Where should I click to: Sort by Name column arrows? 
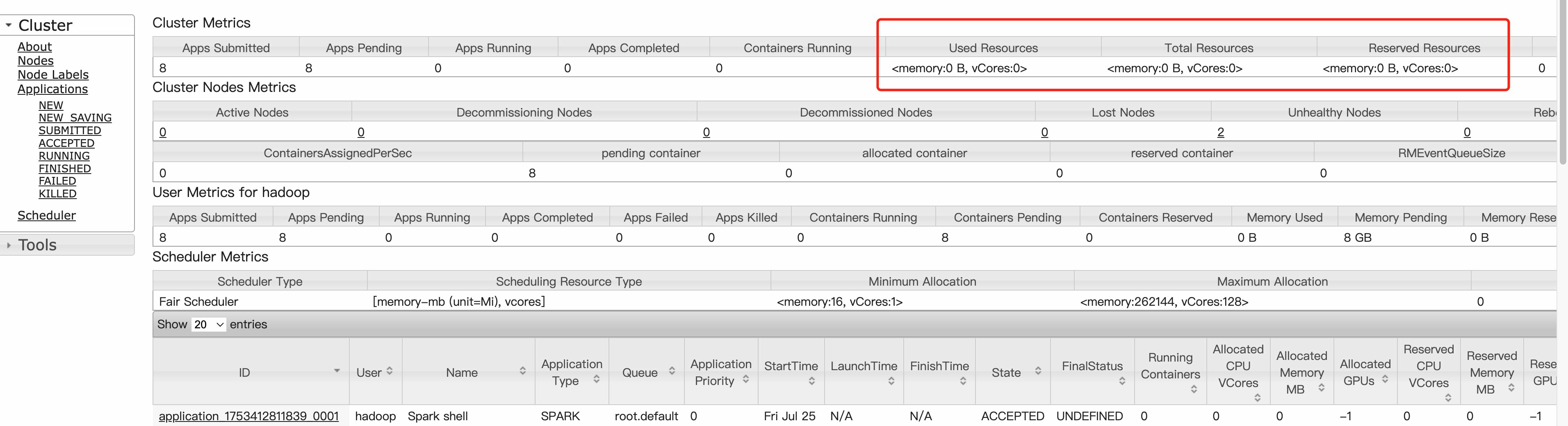(x=522, y=371)
